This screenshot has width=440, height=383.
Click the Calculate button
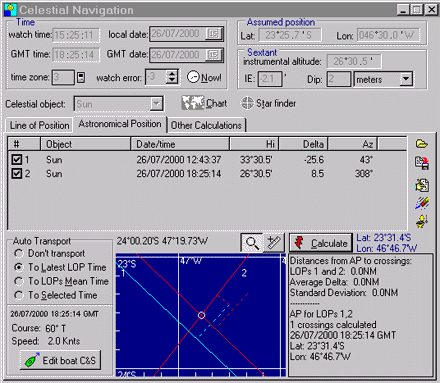pos(321,243)
